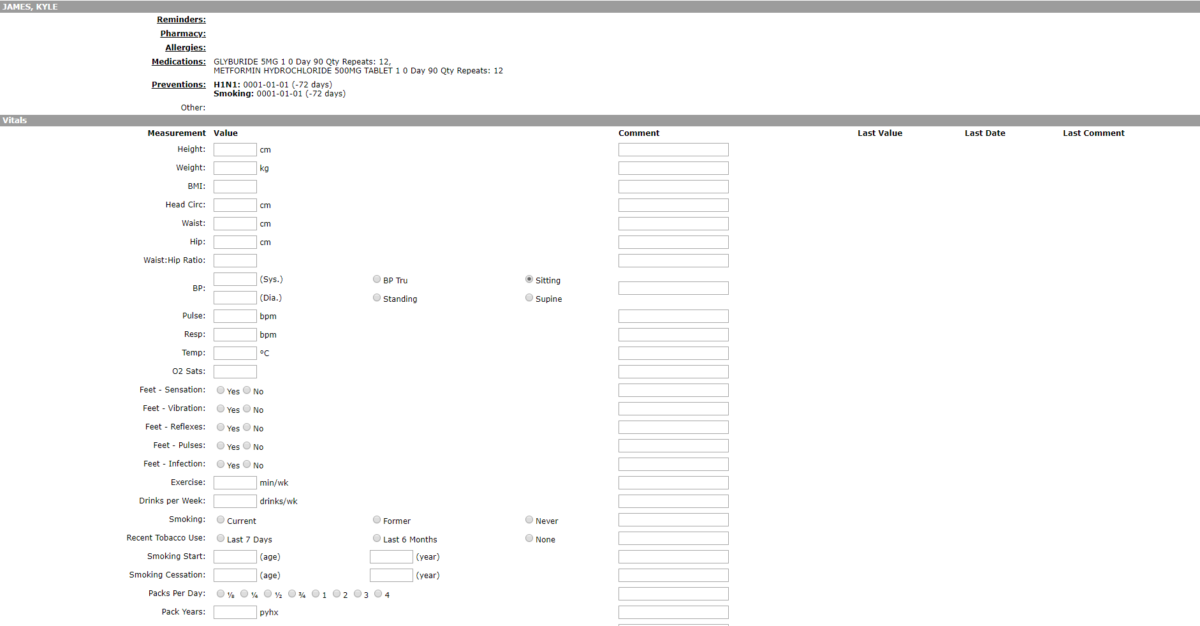Click the Pulse value field

pos(234,315)
